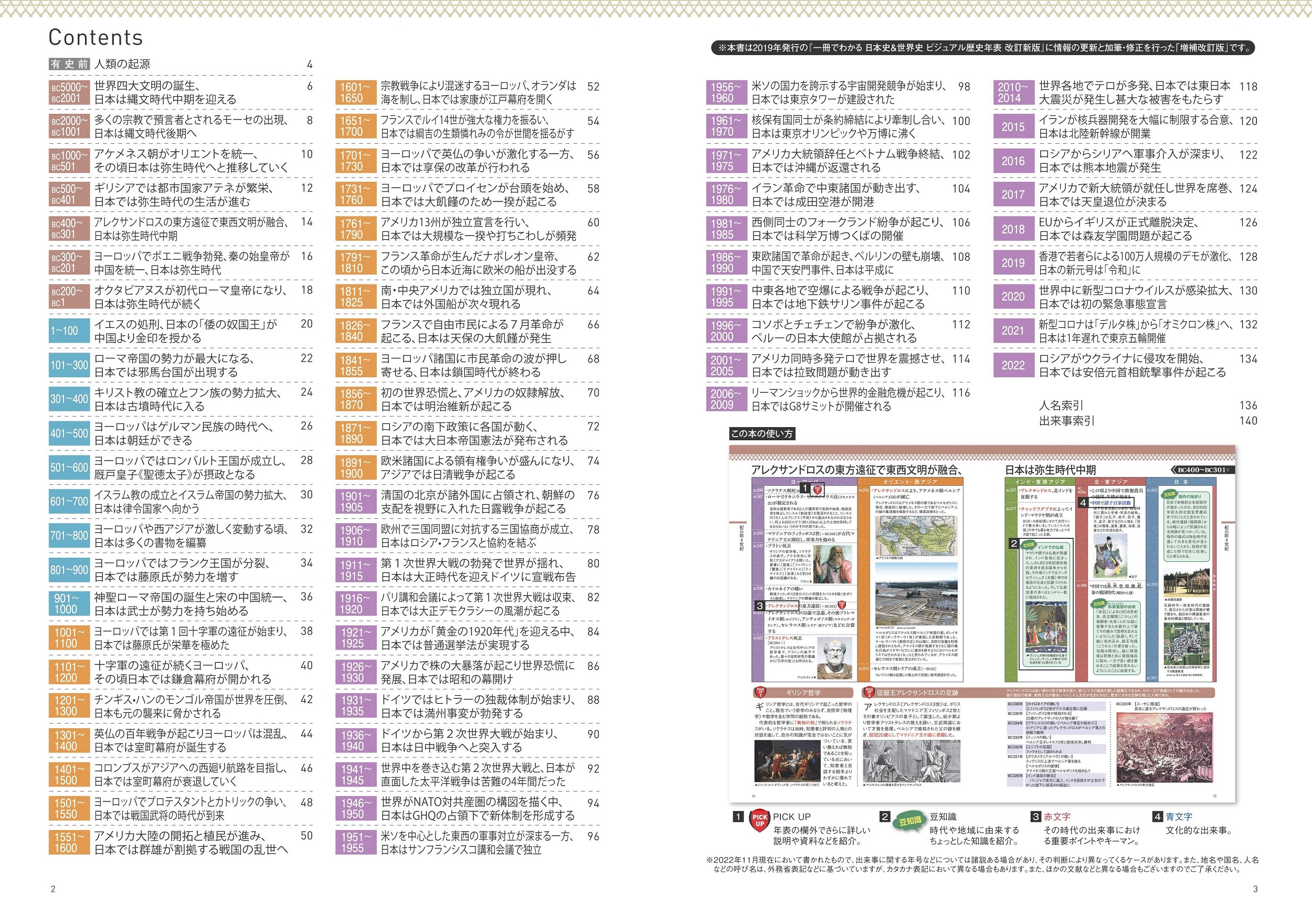Select entry オクタビアヌスが初代ローマ皇帝になり

[192, 297]
